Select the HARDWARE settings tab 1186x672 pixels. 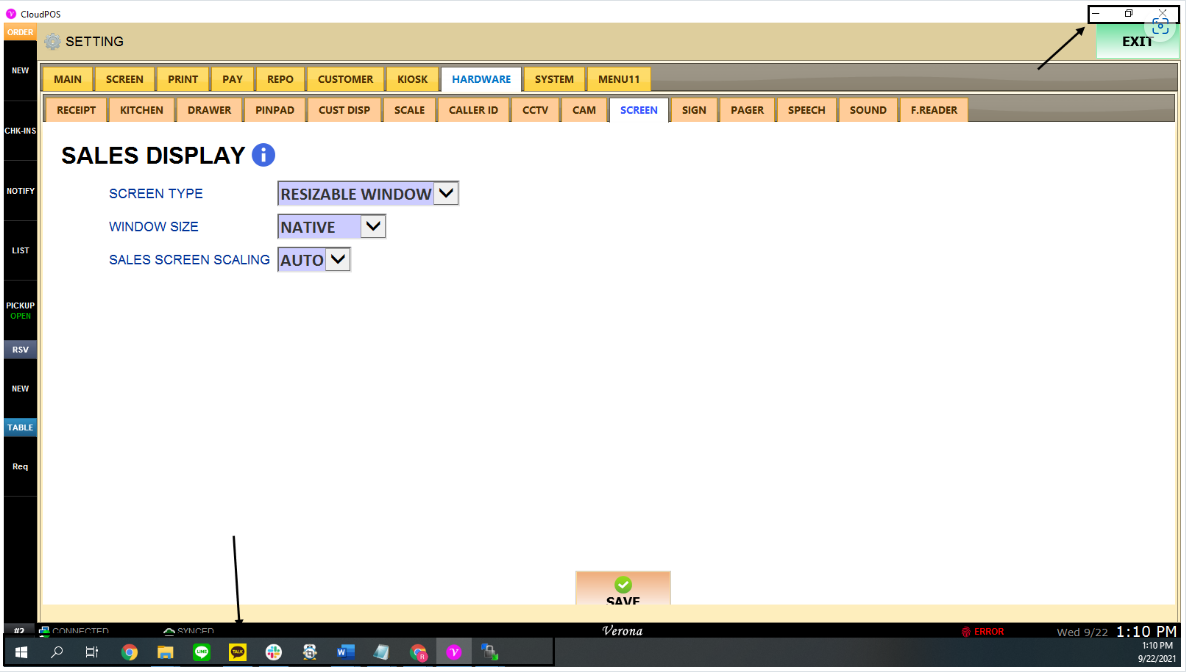click(x=481, y=79)
